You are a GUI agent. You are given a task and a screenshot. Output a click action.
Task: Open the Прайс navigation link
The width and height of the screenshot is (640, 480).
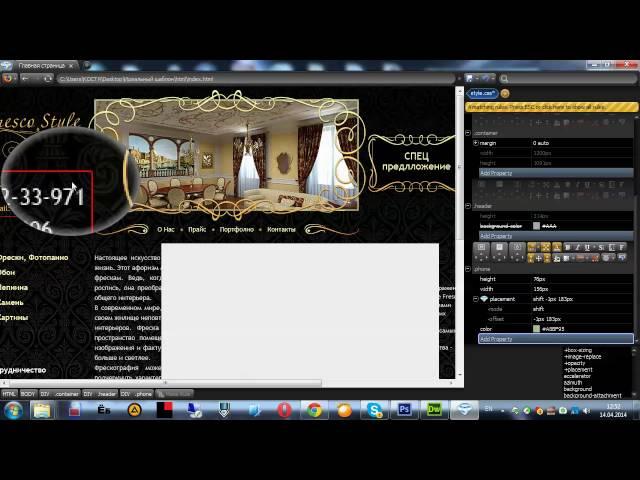(x=197, y=230)
